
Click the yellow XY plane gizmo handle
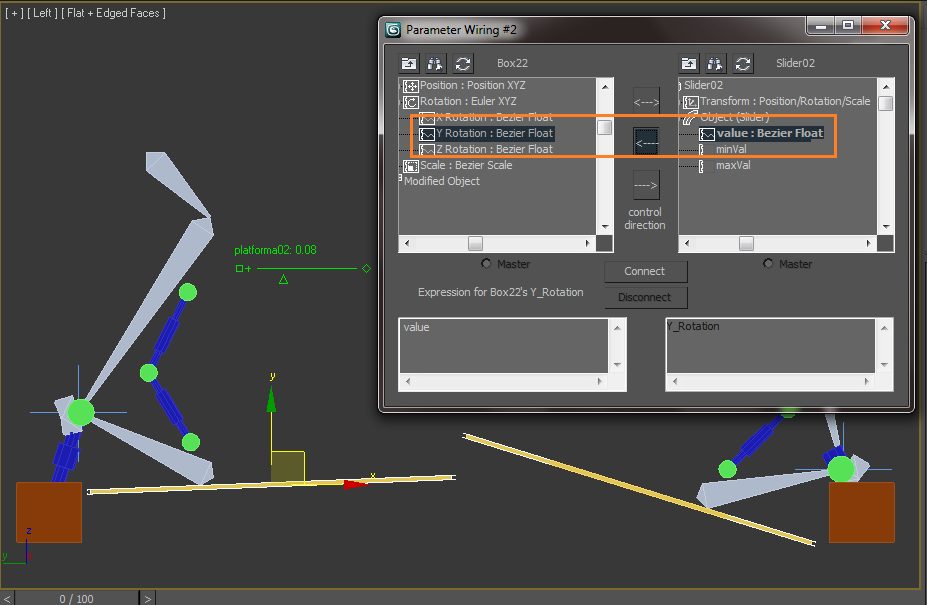coord(288,467)
